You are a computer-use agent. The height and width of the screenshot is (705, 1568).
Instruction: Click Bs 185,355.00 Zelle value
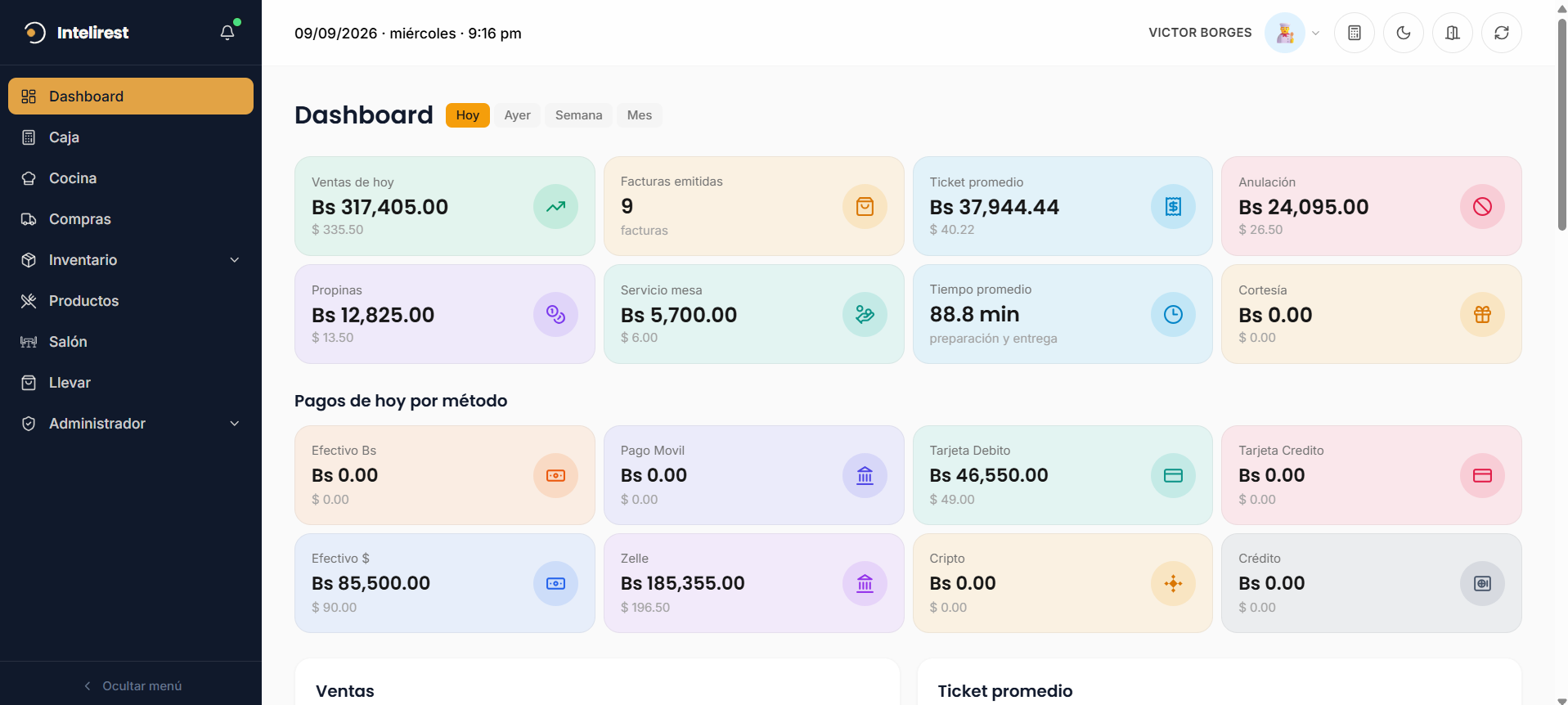click(x=683, y=583)
